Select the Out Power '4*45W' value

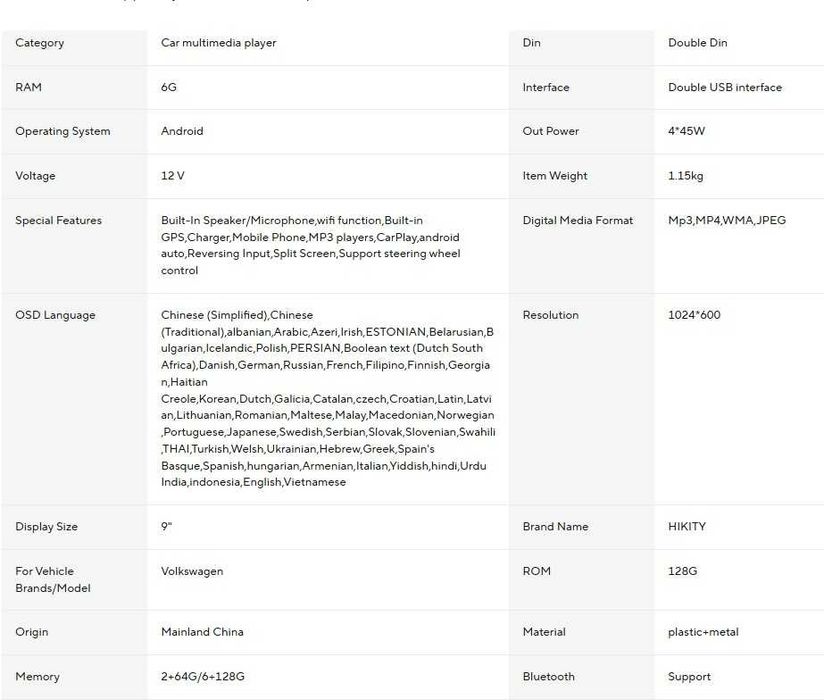coord(686,131)
